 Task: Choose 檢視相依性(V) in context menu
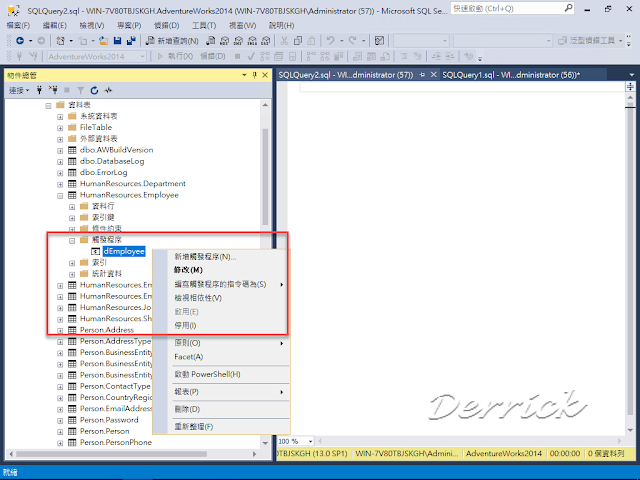pyautogui.click(x=221, y=298)
